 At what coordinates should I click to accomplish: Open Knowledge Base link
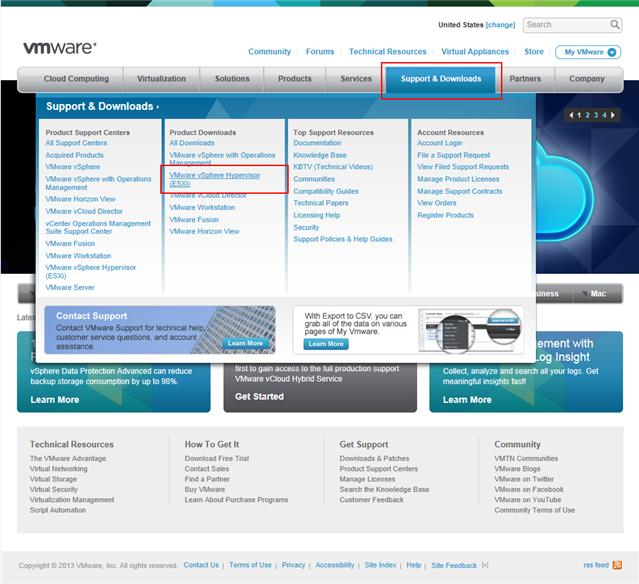pos(320,155)
